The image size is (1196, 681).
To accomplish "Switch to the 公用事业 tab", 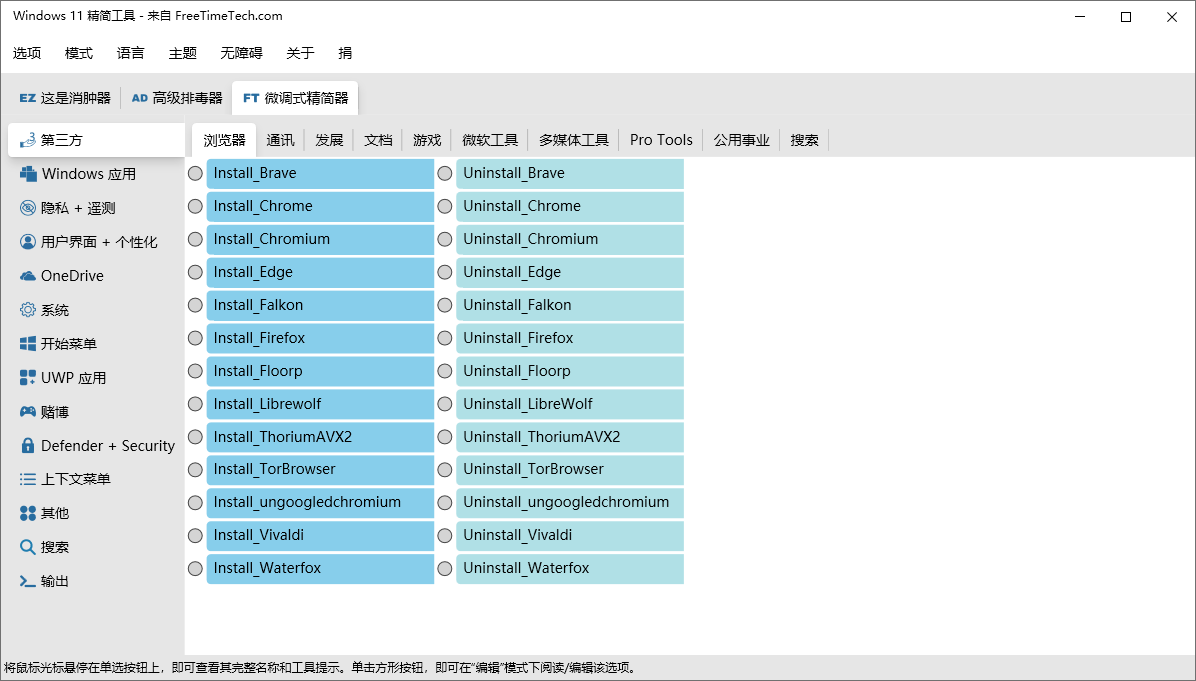I will (741, 140).
